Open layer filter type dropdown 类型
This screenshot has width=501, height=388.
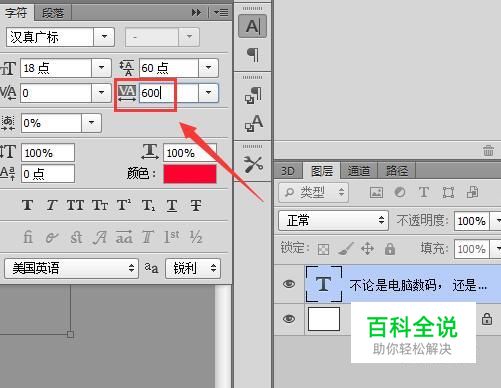pyautogui.click(x=313, y=192)
